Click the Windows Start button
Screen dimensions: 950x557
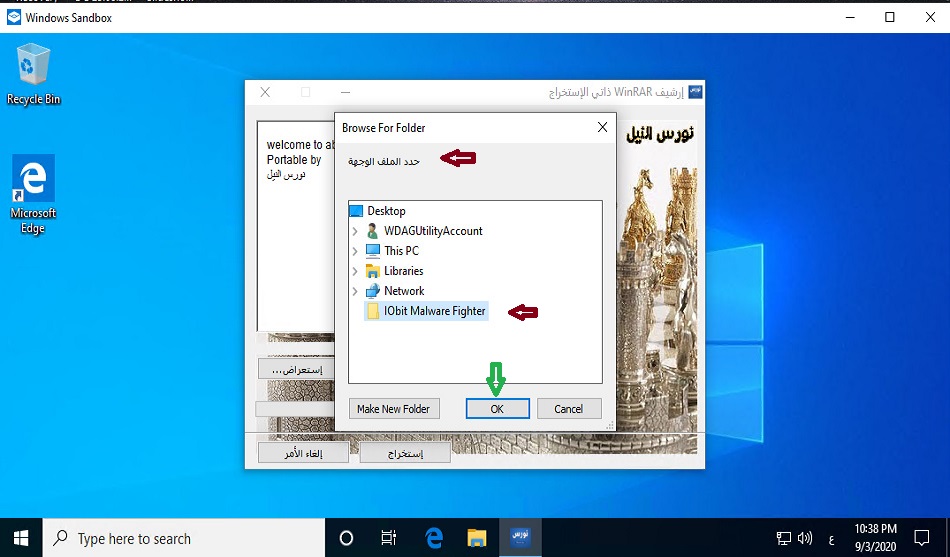tap(20, 538)
